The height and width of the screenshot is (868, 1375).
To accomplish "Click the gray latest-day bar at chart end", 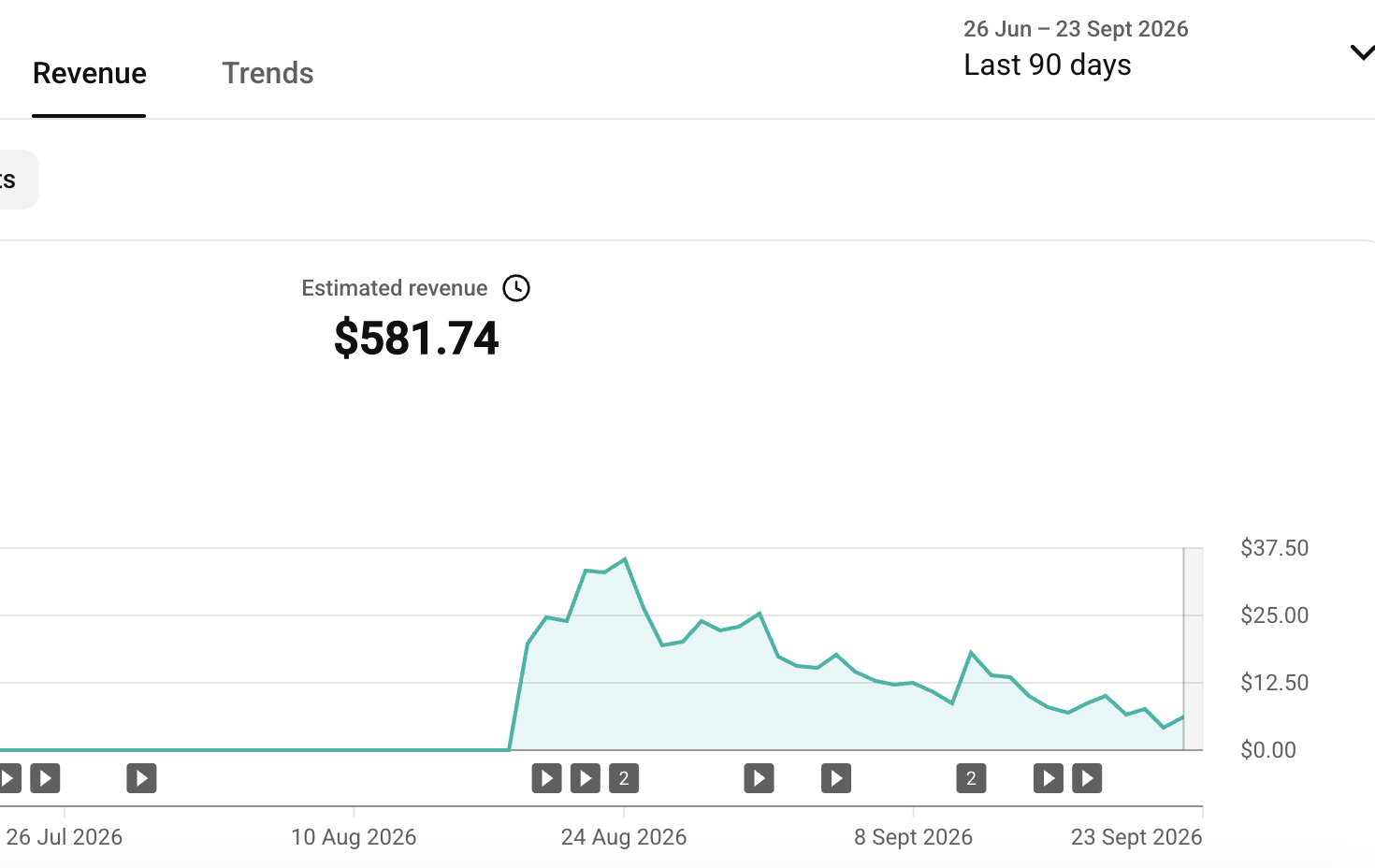I will coord(1193,649).
